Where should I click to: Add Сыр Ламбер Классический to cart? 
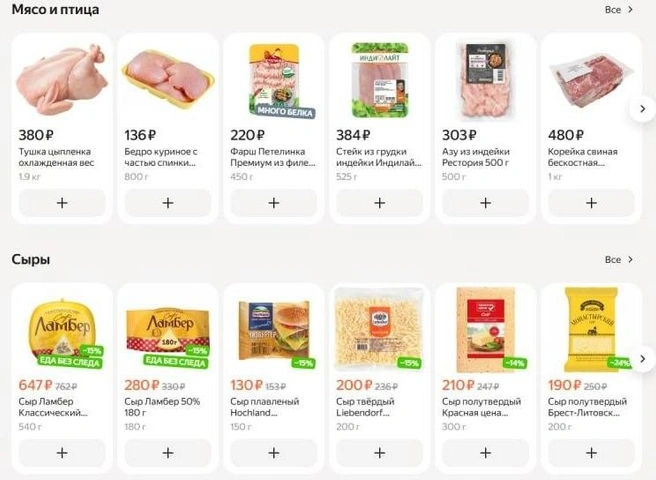pyautogui.click(x=62, y=452)
